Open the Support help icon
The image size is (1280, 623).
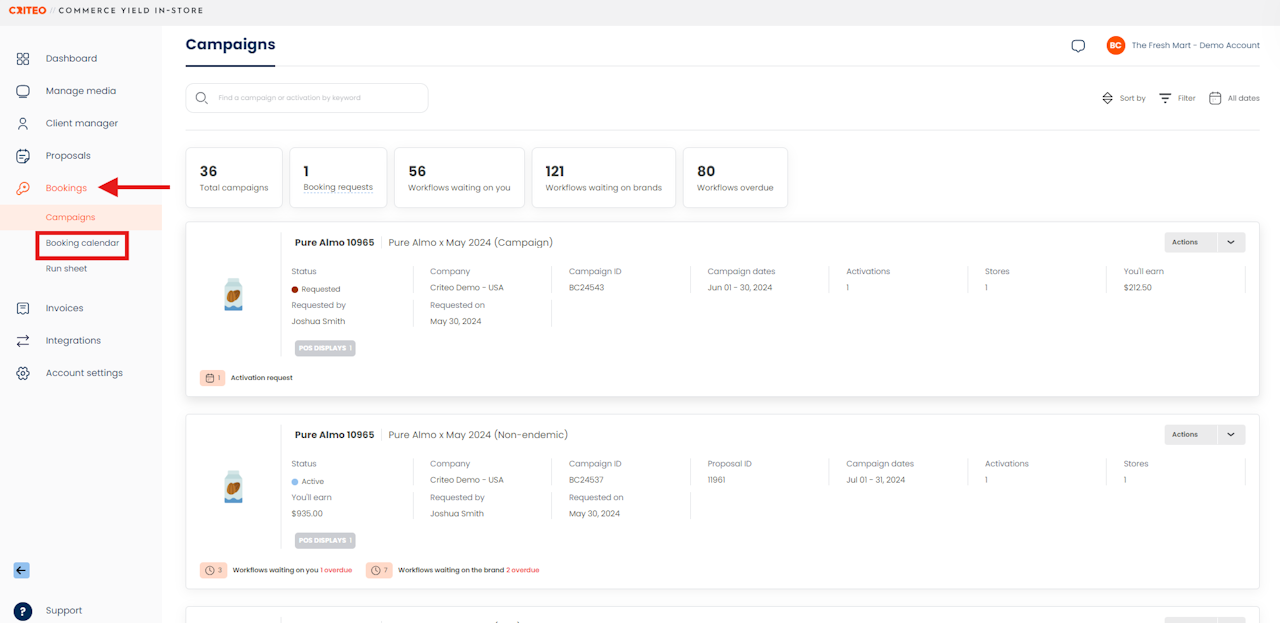coord(23,611)
